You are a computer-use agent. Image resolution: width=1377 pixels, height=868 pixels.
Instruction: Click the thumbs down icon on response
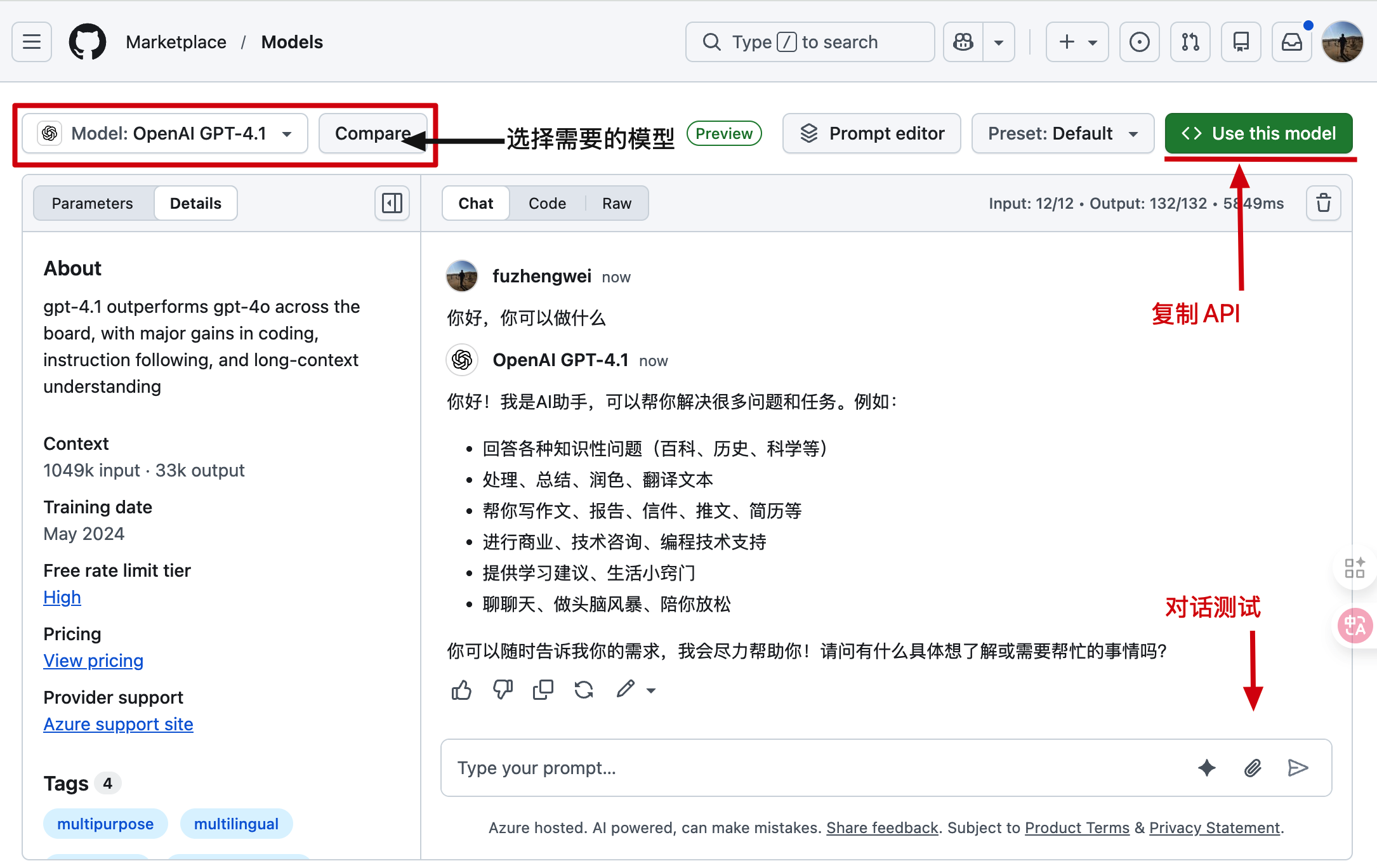[x=503, y=690]
